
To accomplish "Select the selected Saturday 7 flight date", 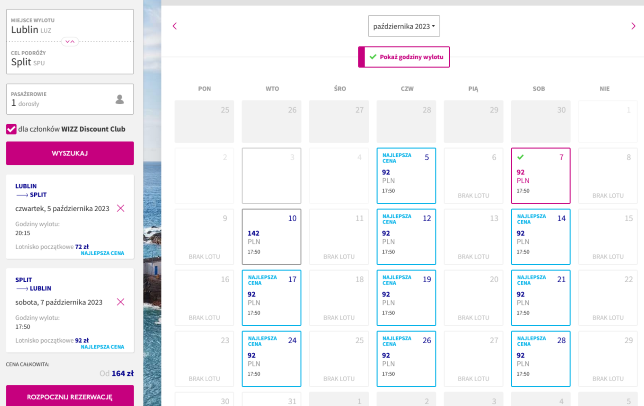I will (x=540, y=176).
